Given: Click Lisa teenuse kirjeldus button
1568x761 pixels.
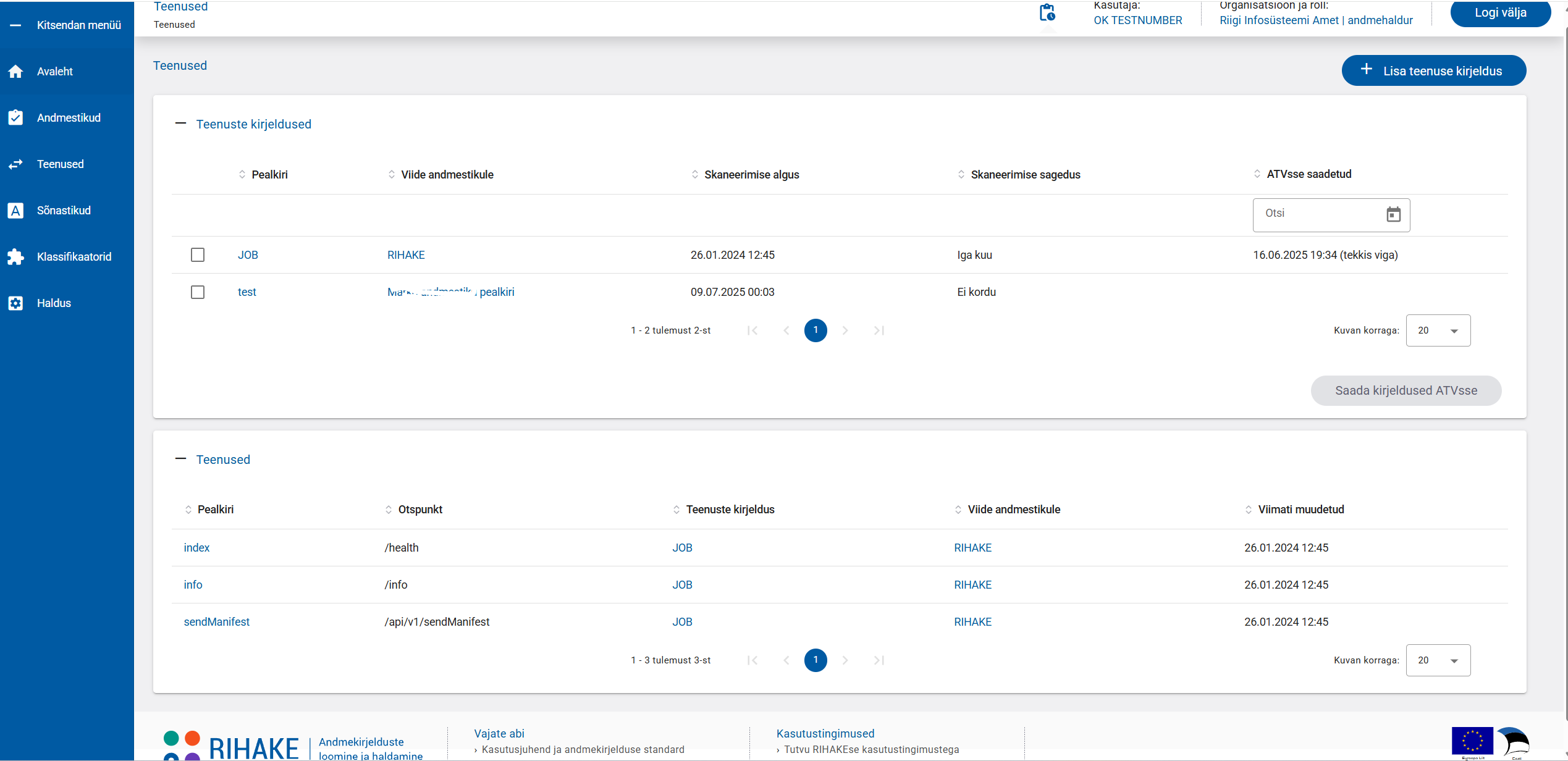Looking at the screenshot, I should 1433,71.
